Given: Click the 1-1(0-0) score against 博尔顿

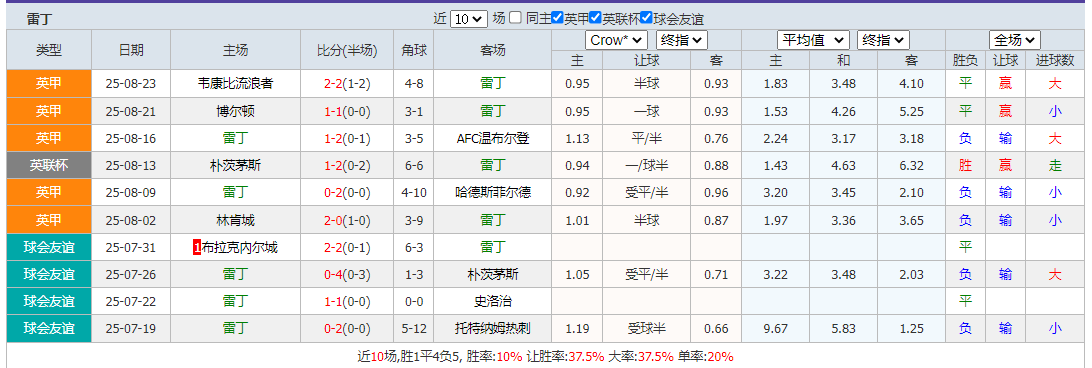Looking at the screenshot, I should pos(348,112).
